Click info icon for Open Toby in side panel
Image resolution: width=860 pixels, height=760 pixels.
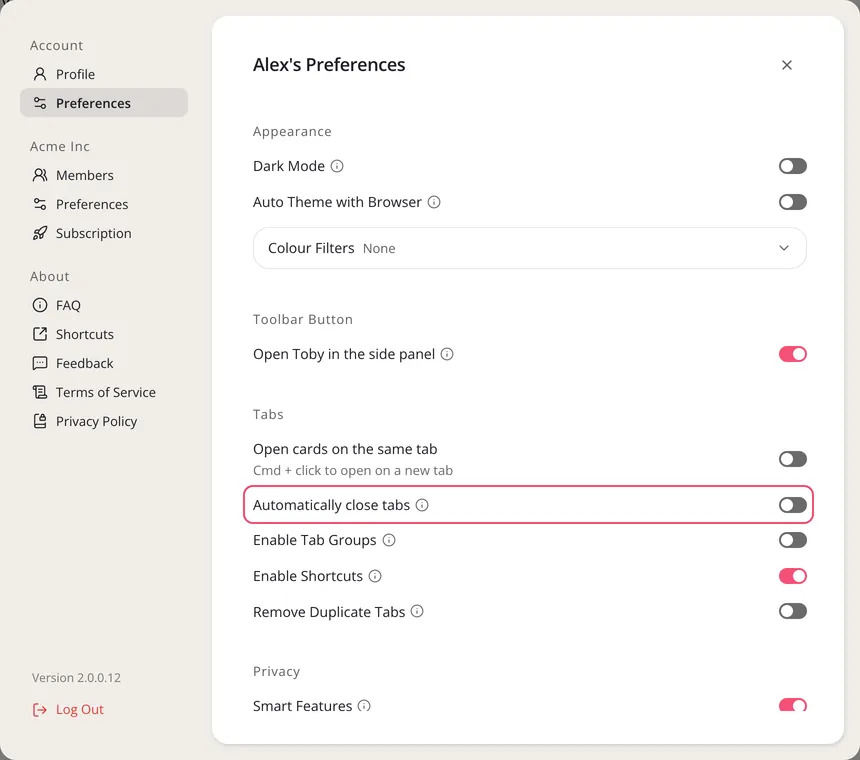tap(447, 354)
